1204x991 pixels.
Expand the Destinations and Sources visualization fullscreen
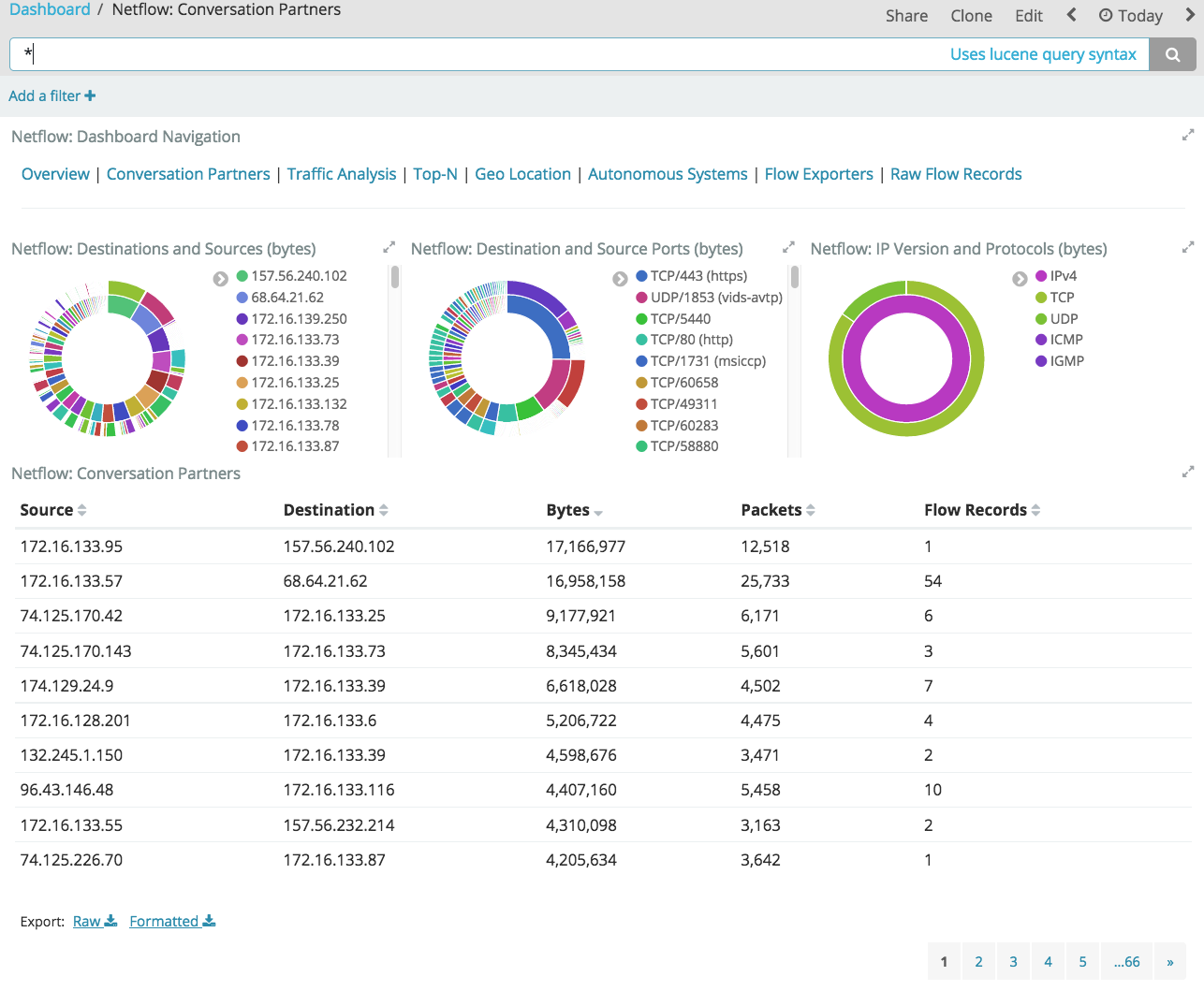click(x=389, y=246)
